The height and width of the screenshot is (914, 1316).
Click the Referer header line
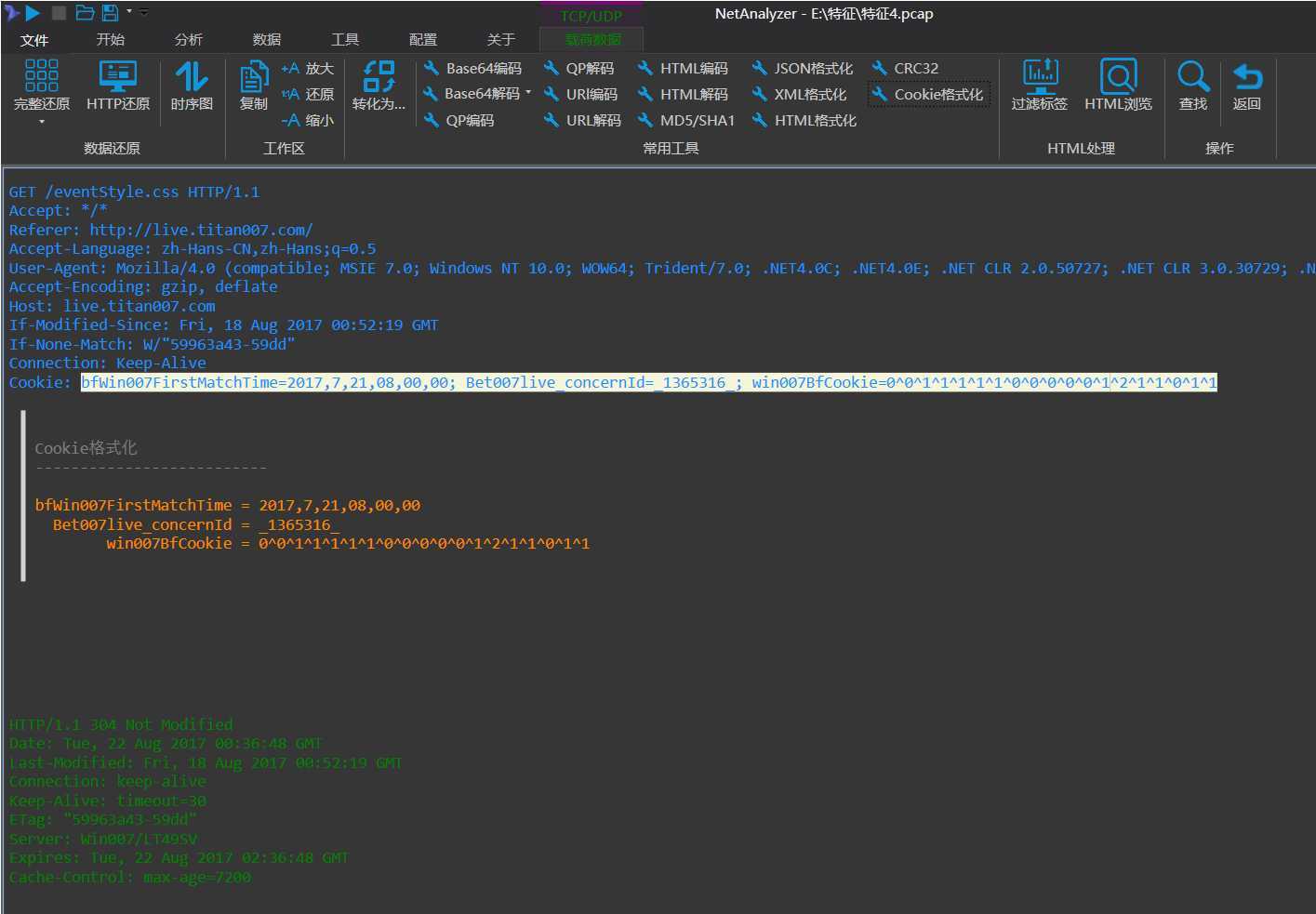[161, 230]
